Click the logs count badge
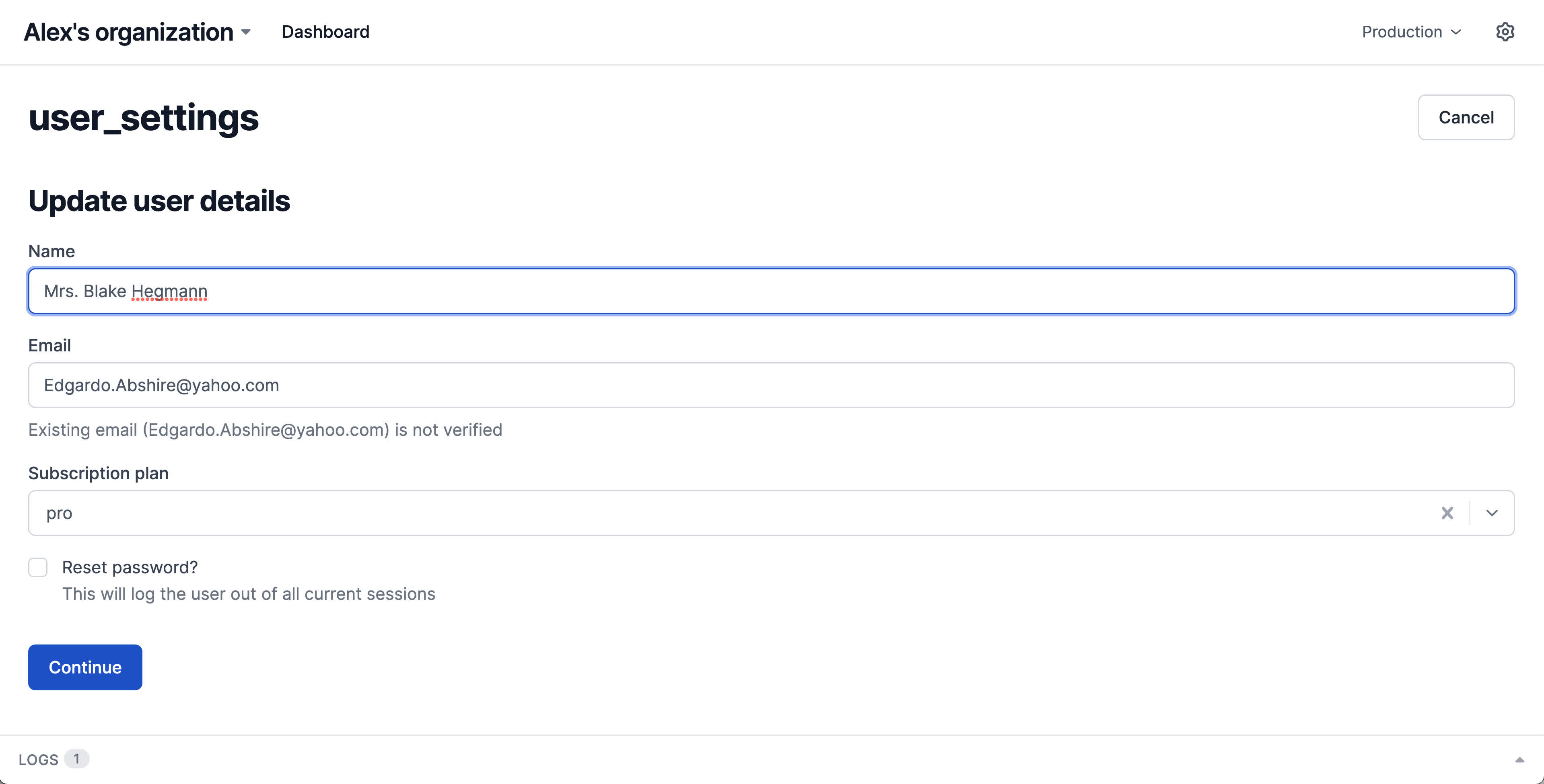Viewport: 1544px width, 784px height. pos(77,759)
